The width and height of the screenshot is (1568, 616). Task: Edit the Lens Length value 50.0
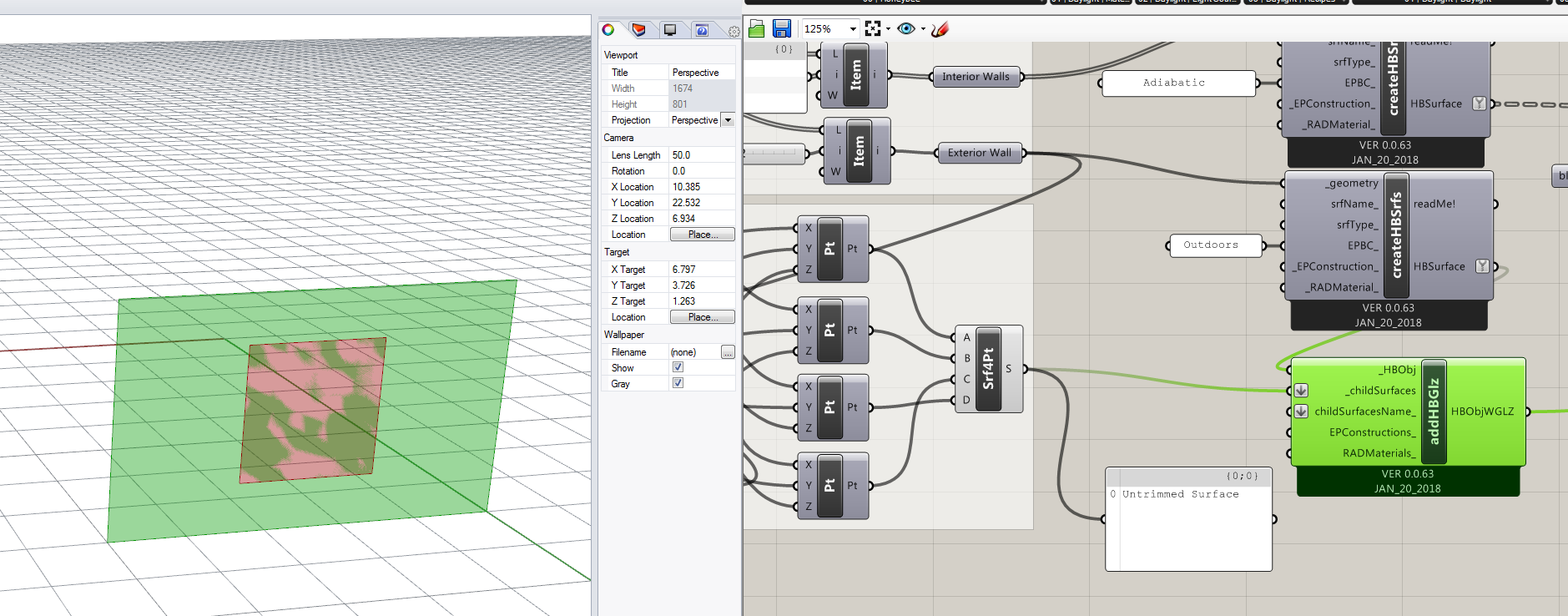point(702,155)
